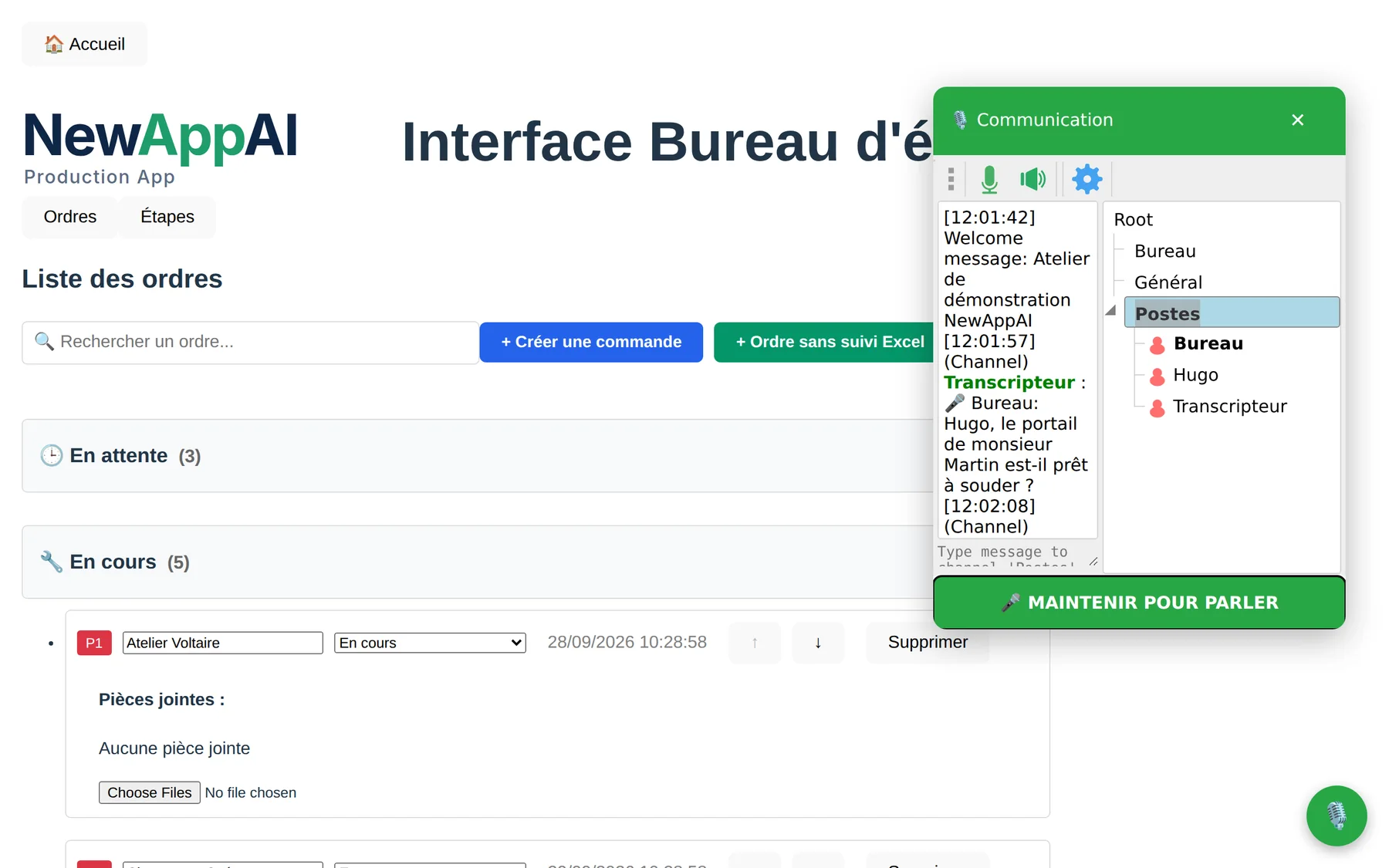Collapse the Postes channel triangle
1389x868 pixels.
[1111, 311]
